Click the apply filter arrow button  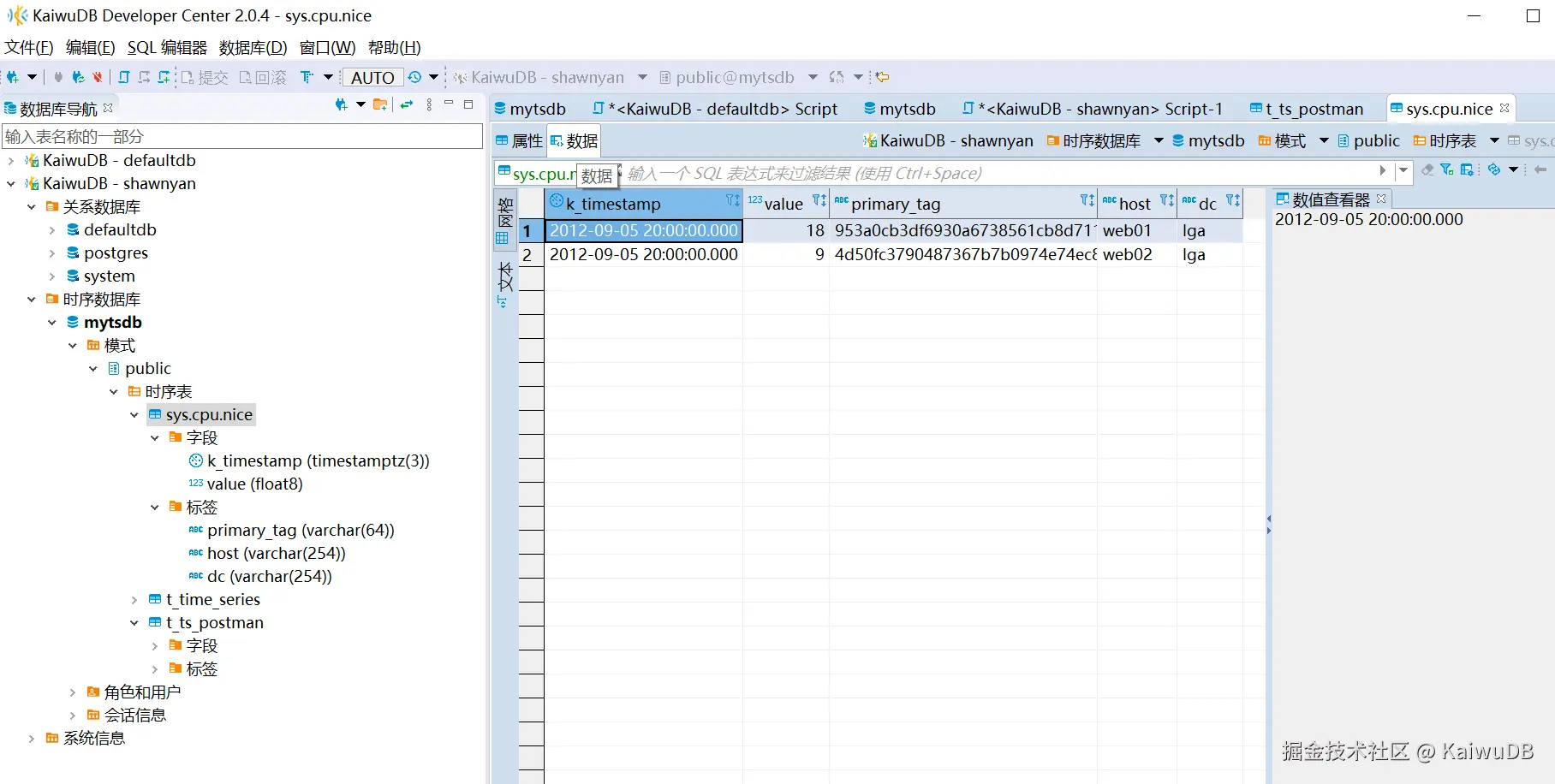point(1383,170)
